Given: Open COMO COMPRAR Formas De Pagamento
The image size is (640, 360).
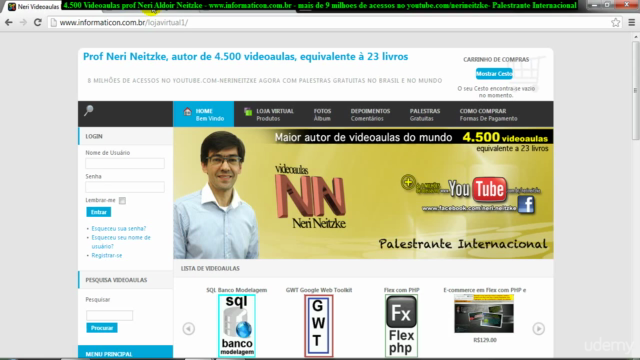Looking at the screenshot, I should (488, 114).
